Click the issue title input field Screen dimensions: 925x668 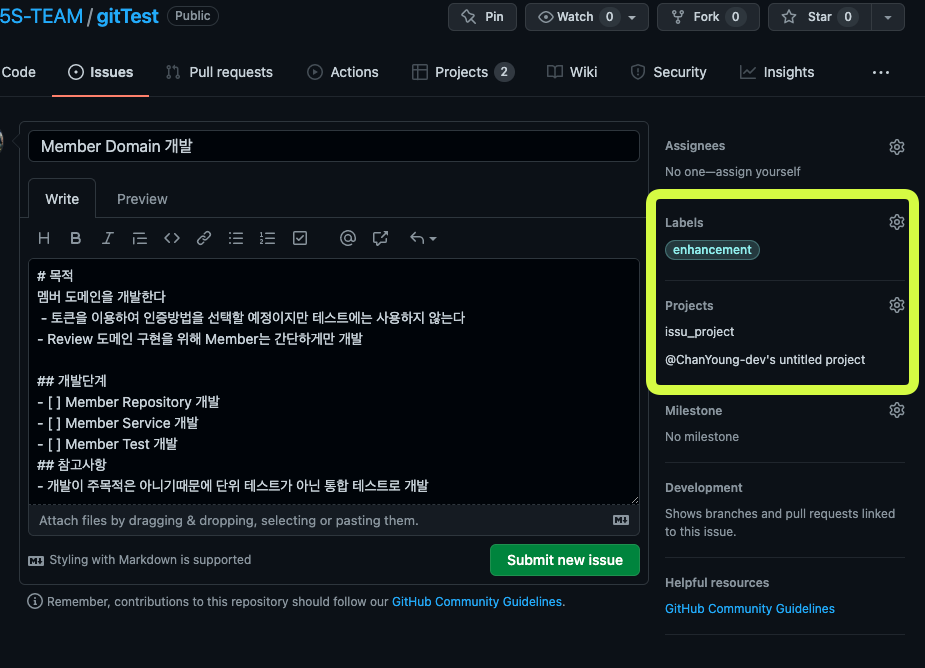334,146
